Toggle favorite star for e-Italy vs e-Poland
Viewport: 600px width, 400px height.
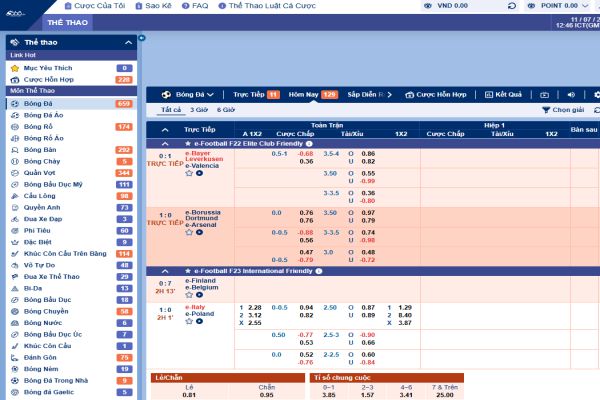pos(188,323)
